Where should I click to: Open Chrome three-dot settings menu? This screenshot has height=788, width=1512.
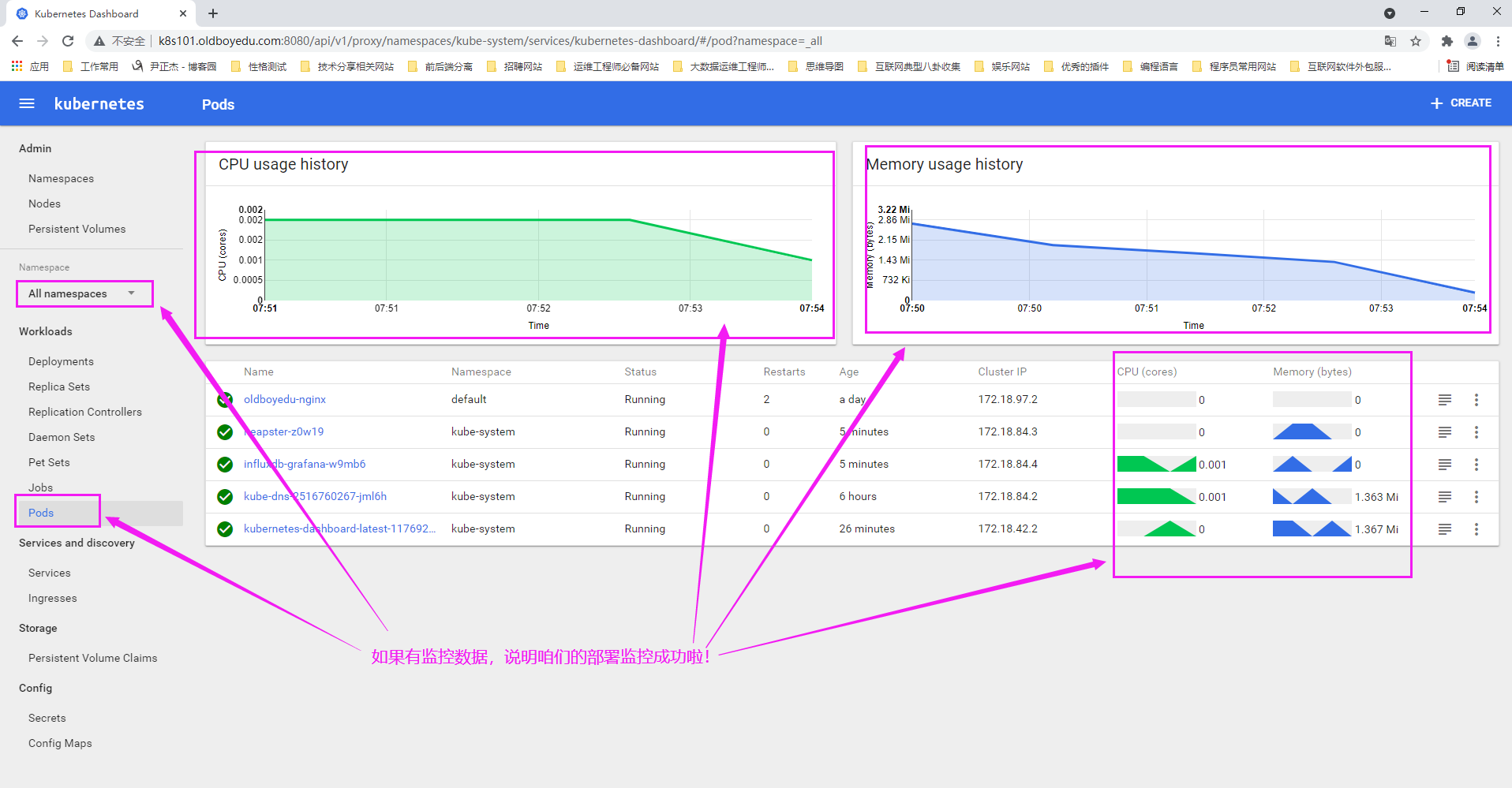pyautogui.click(x=1498, y=41)
